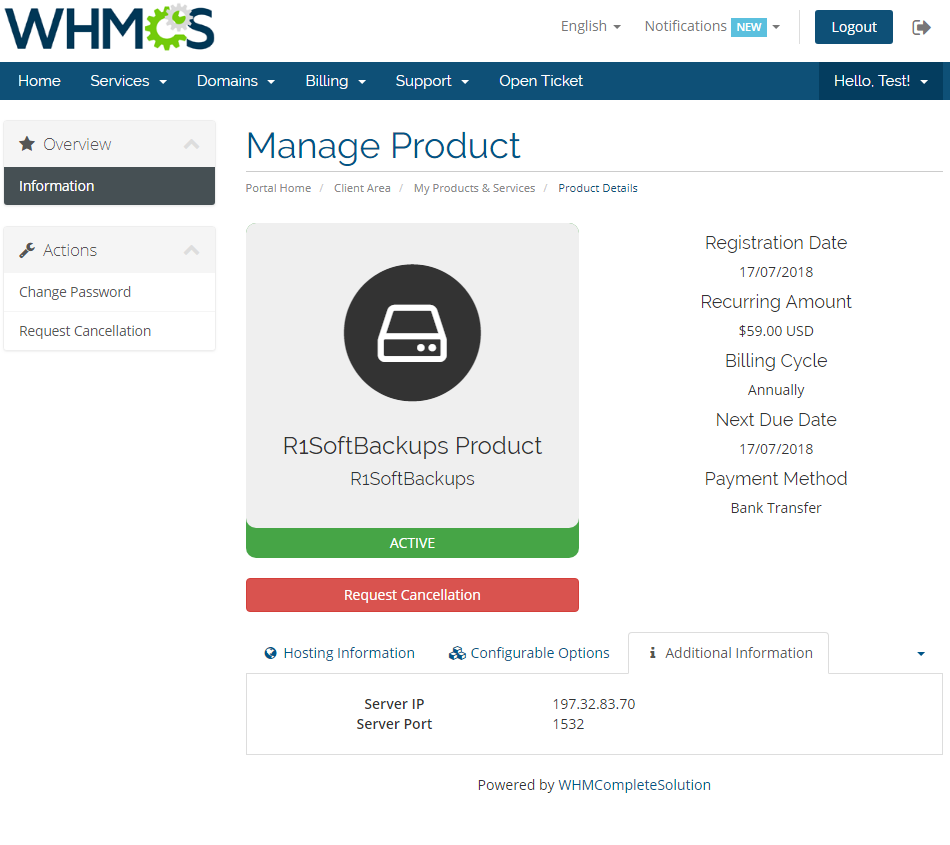Expand the Billing menu
This screenshot has height=845, width=950.
tap(336, 81)
